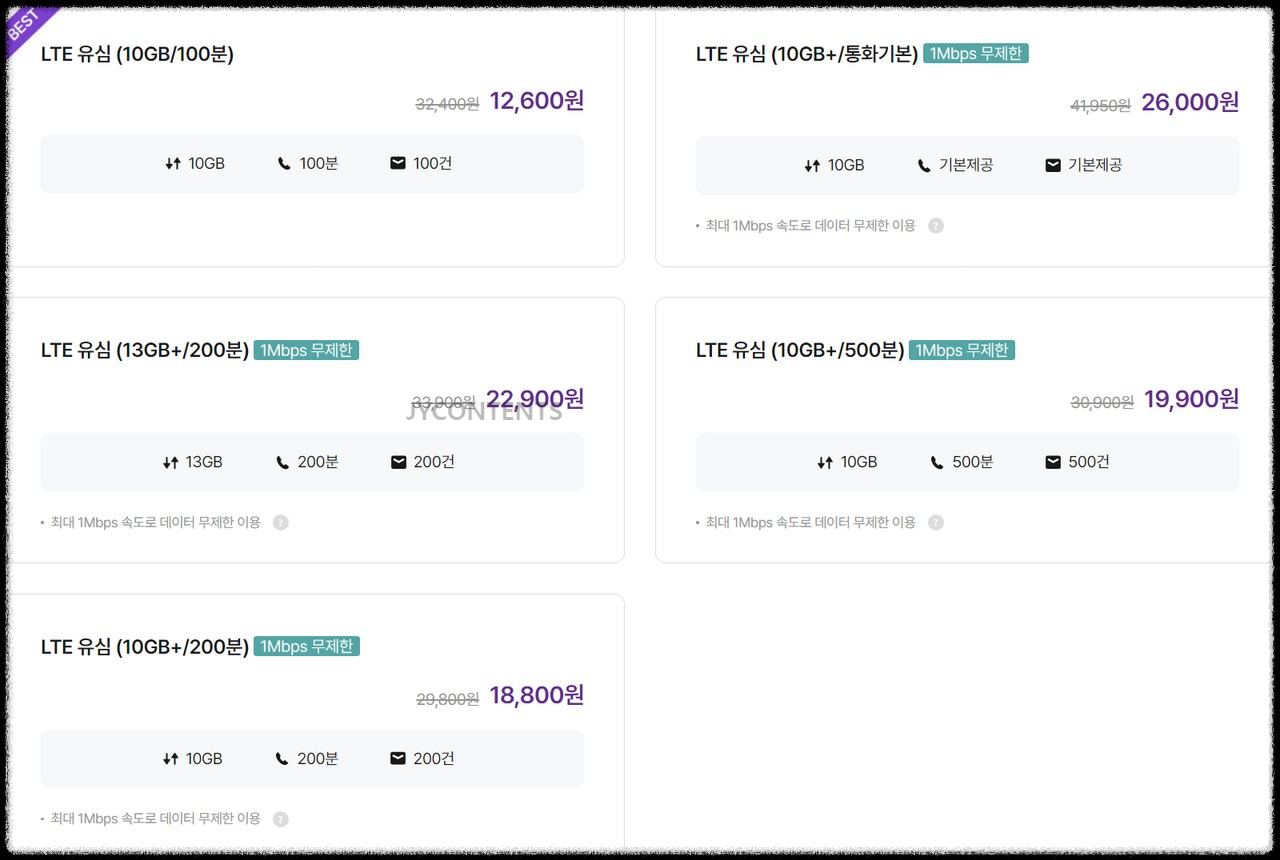Click the data arrows icon beside 13GB
1280x860 pixels.
pyautogui.click(x=171, y=462)
